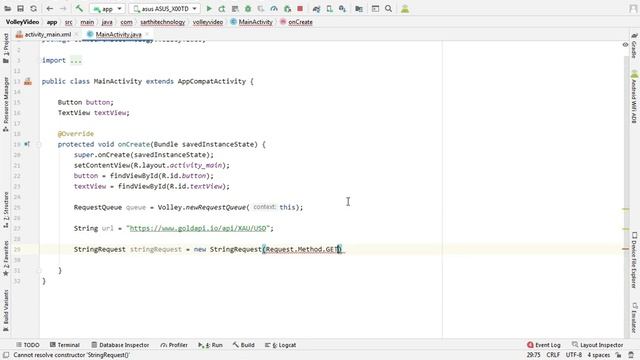Open the Build tool window

[x=244, y=345]
